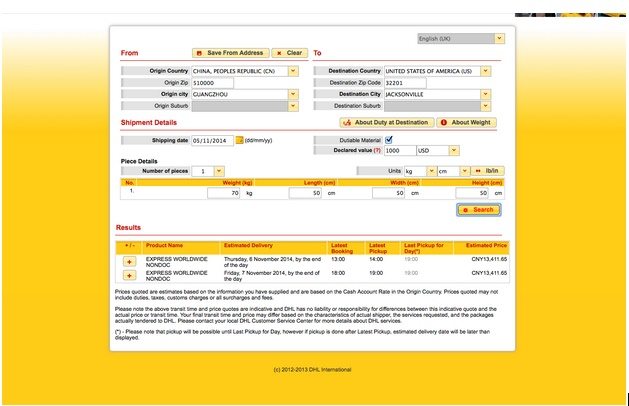
Task: Click Save From Address button
Action: click(x=230, y=53)
